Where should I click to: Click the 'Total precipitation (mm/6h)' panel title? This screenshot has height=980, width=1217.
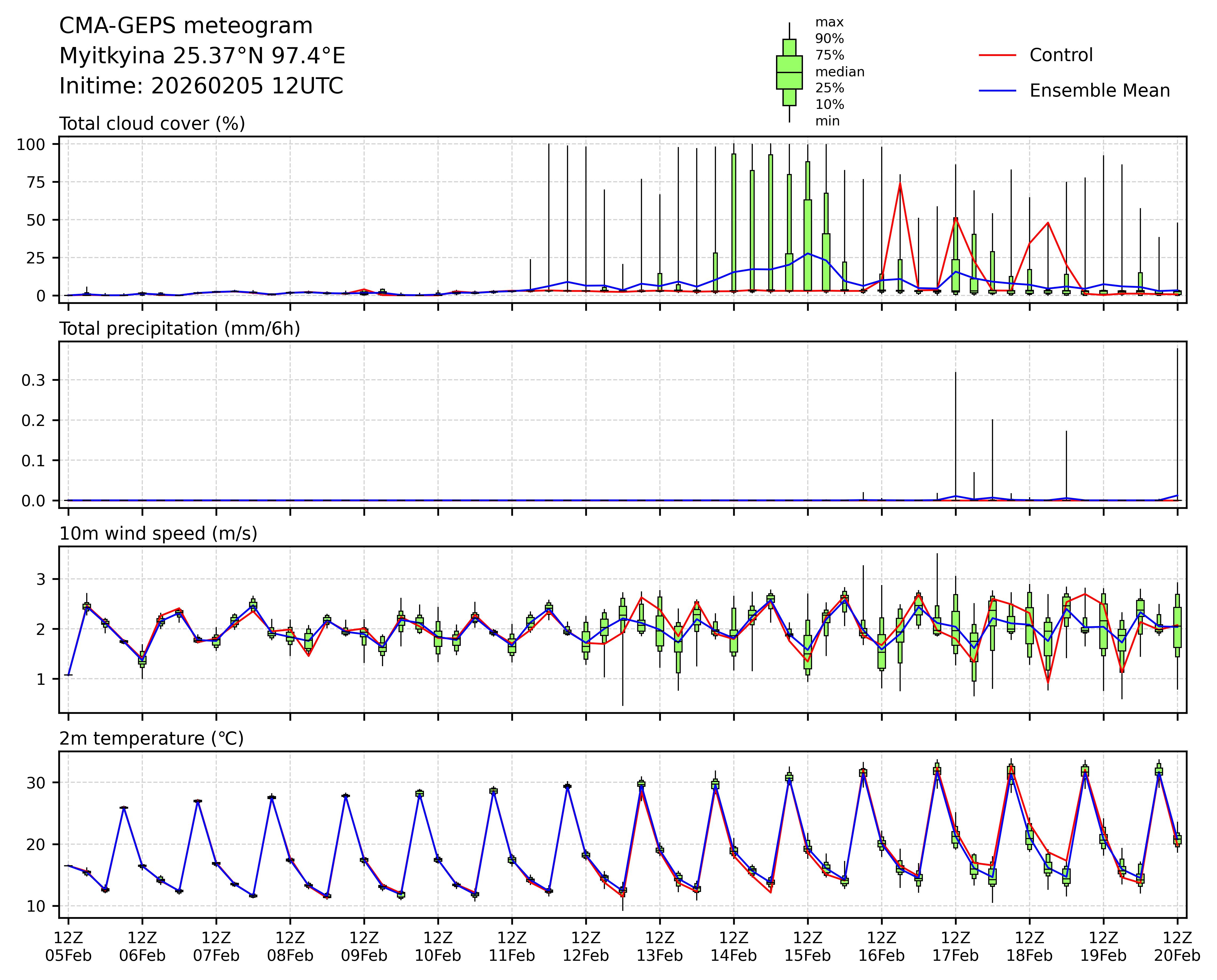(180, 329)
